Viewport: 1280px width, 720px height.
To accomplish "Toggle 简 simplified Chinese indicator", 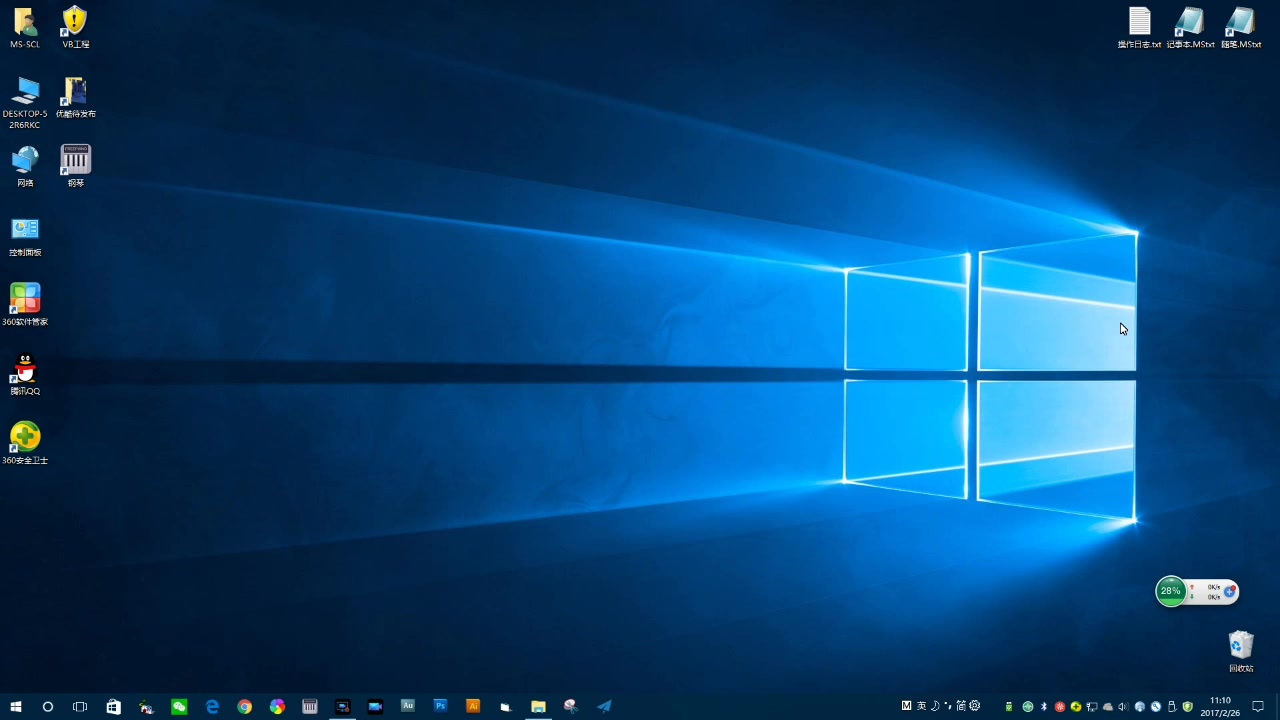I will [x=961, y=706].
